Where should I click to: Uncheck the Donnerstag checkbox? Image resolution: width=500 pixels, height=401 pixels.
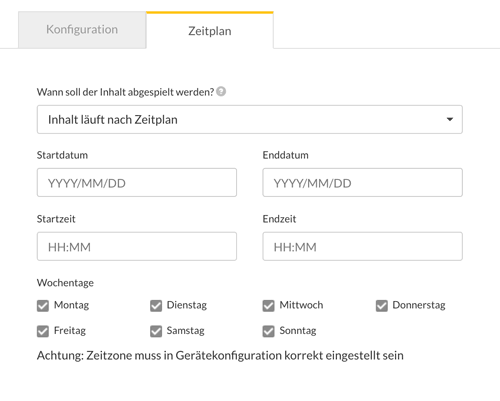382,305
